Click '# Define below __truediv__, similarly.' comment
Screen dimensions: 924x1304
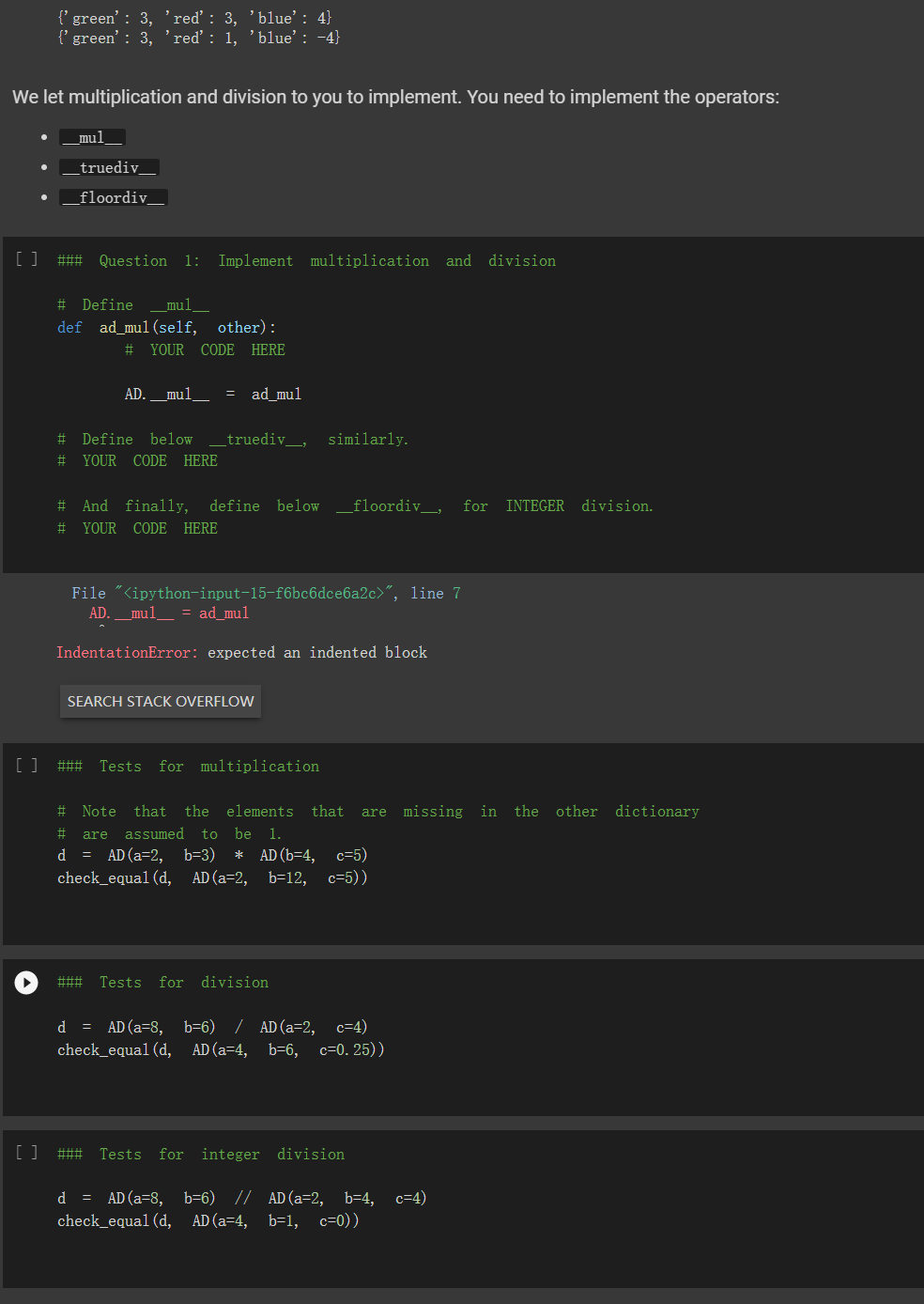[x=233, y=440]
